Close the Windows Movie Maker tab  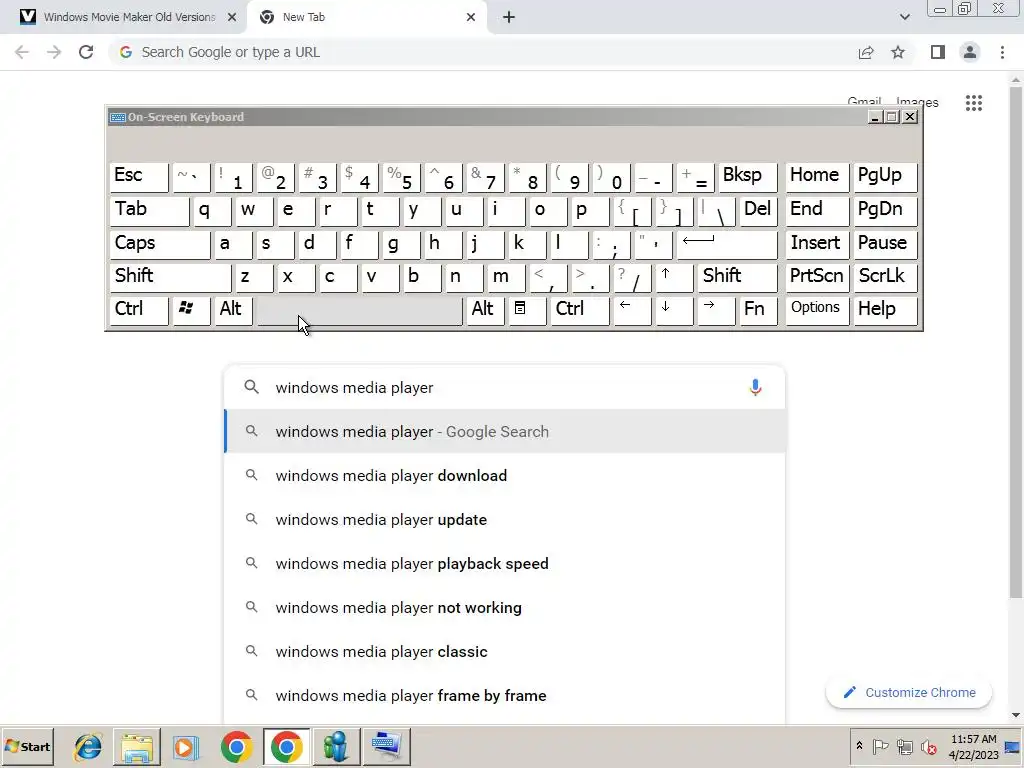pos(232,18)
